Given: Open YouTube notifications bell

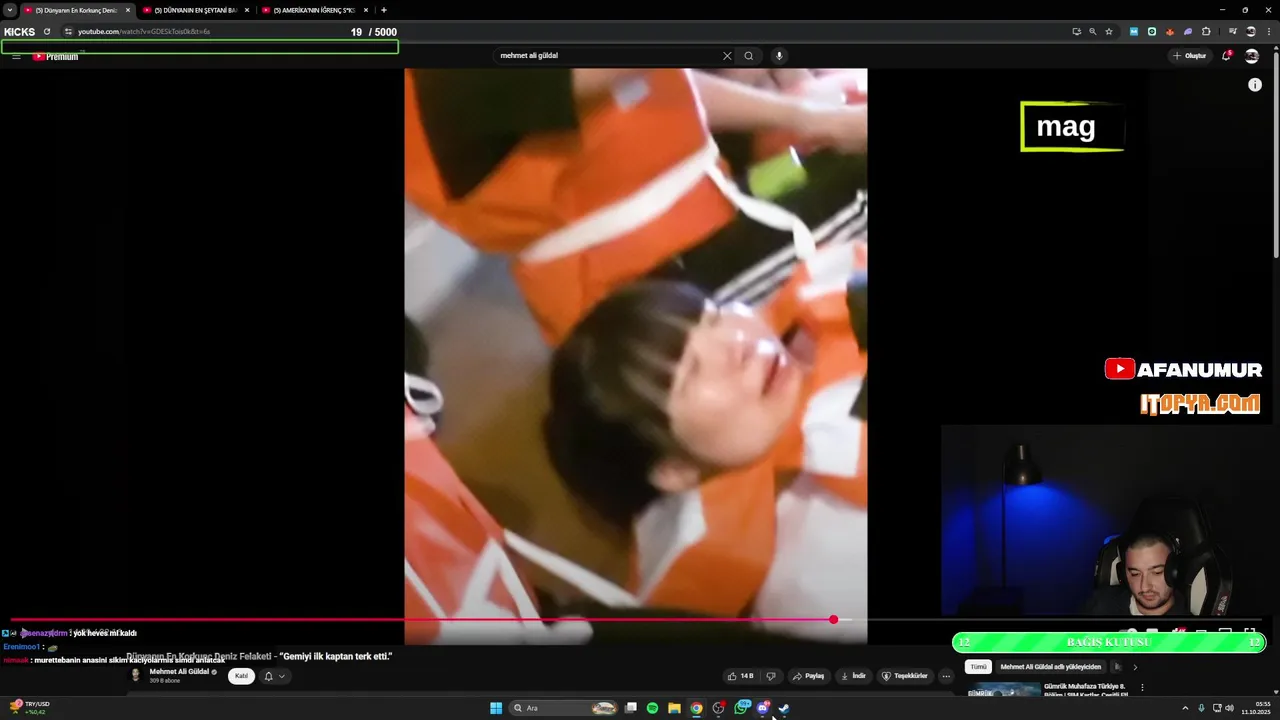Looking at the screenshot, I should [x=1226, y=56].
